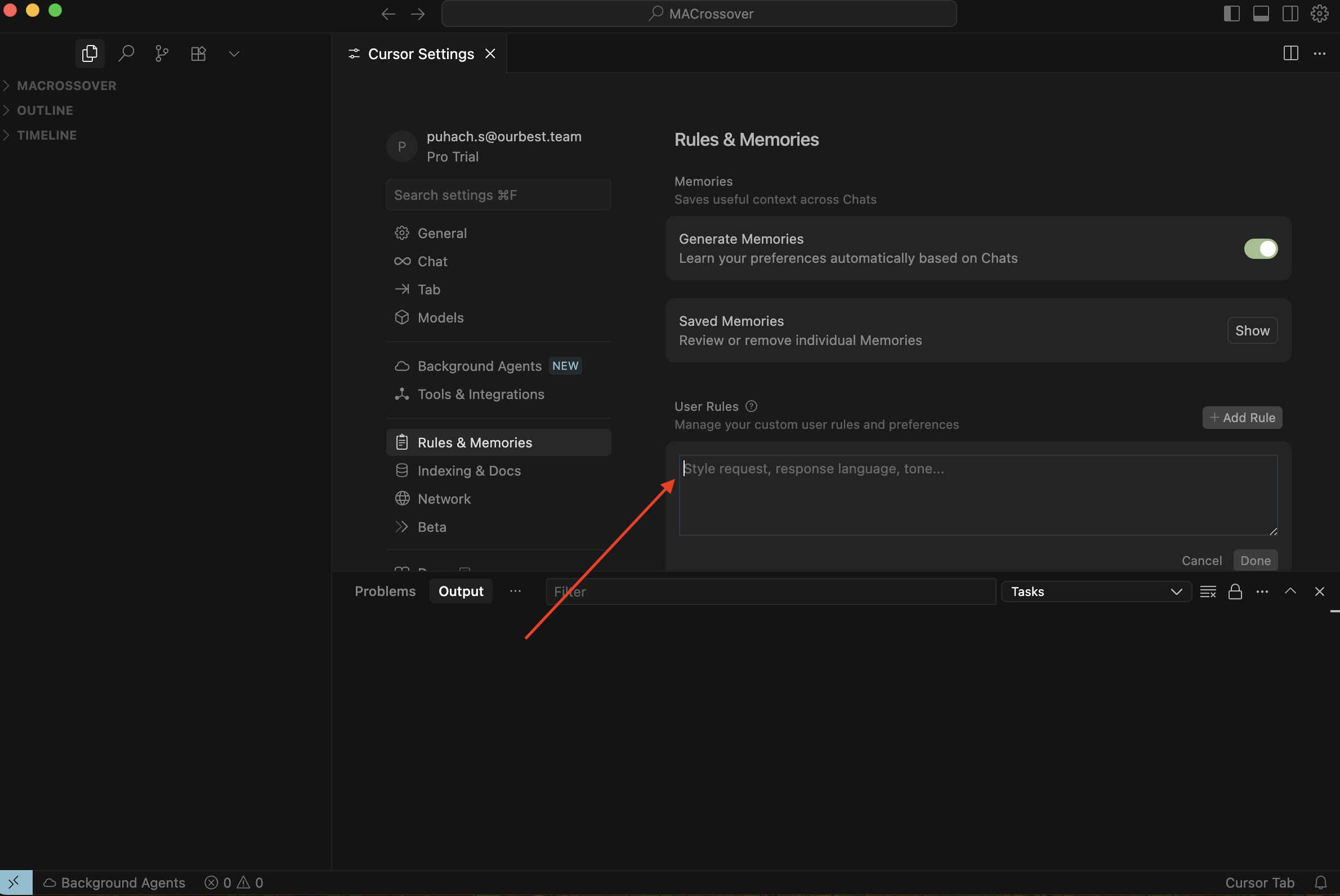1340x896 pixels.
Task: Toggle the bottom panel layout icon
Action: (x=1261, y=14)
